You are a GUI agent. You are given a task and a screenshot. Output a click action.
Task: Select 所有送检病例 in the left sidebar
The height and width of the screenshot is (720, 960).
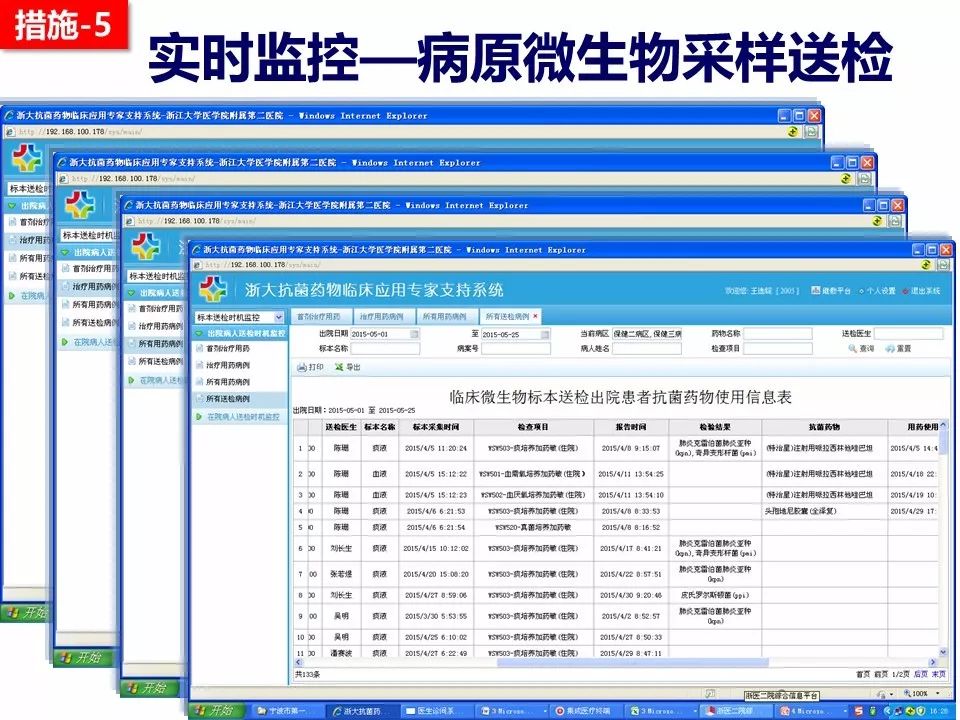[x=228, y=399]
